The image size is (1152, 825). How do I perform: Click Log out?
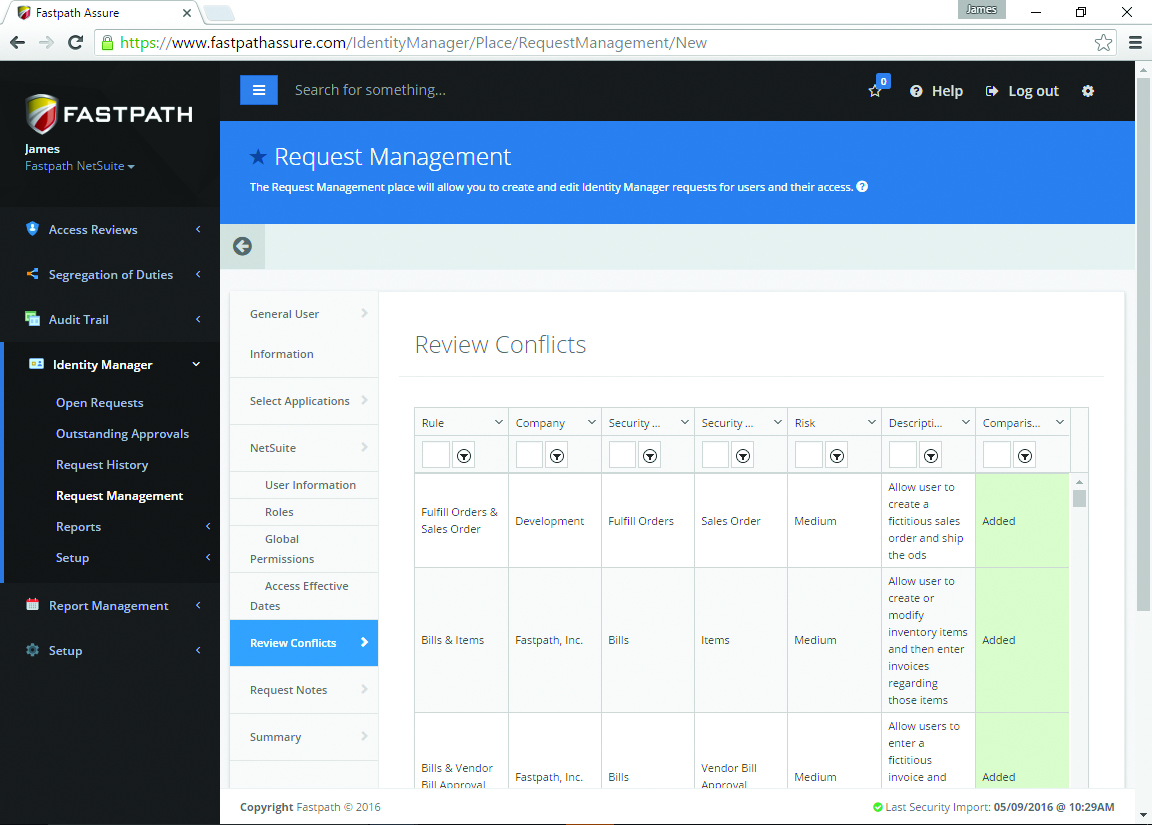tap(1022, 91)
